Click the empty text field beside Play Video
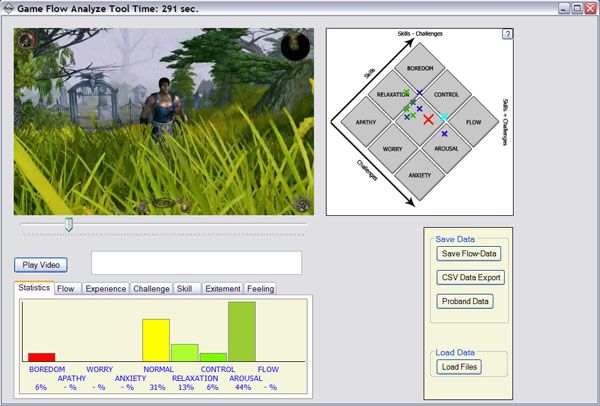Viewport: 600px width, 406px height. tap(196, 263)
